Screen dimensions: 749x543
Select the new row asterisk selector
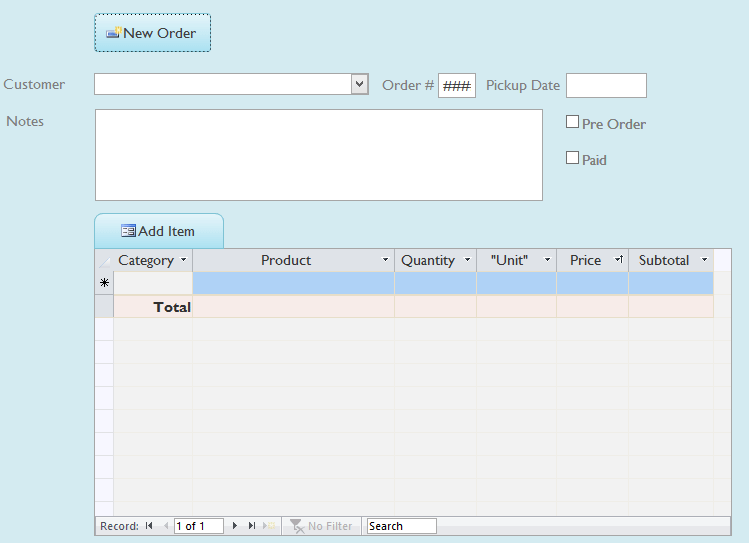pos(104,283)
